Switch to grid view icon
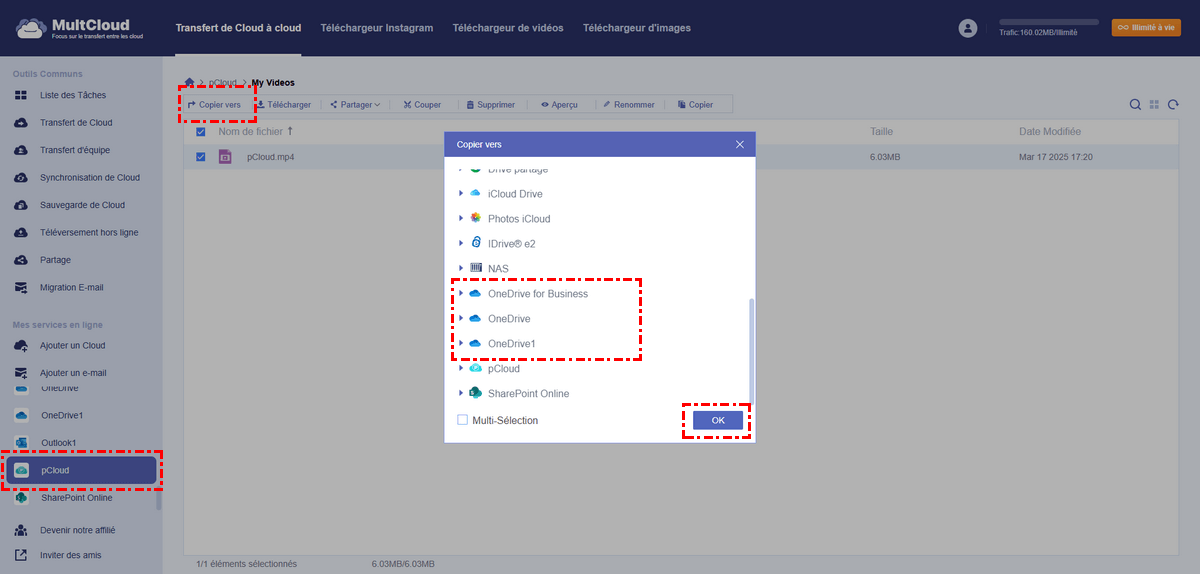Viewport: 1200px width, 574px height. point(1154,104)
